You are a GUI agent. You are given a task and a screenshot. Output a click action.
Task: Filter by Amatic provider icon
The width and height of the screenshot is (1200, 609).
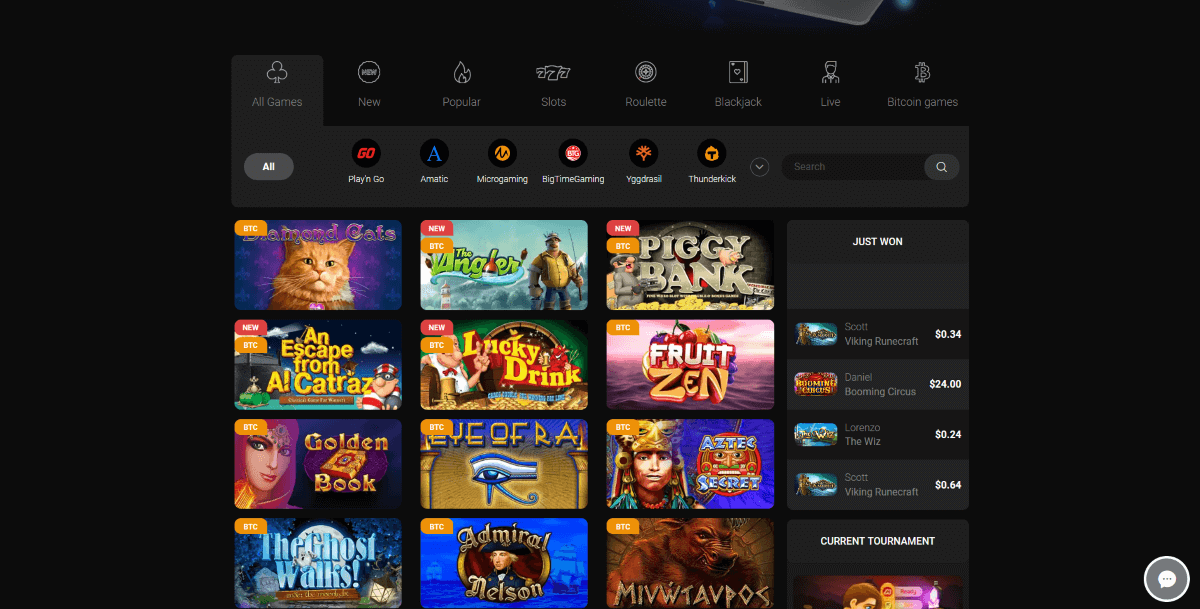pos(434,153)
